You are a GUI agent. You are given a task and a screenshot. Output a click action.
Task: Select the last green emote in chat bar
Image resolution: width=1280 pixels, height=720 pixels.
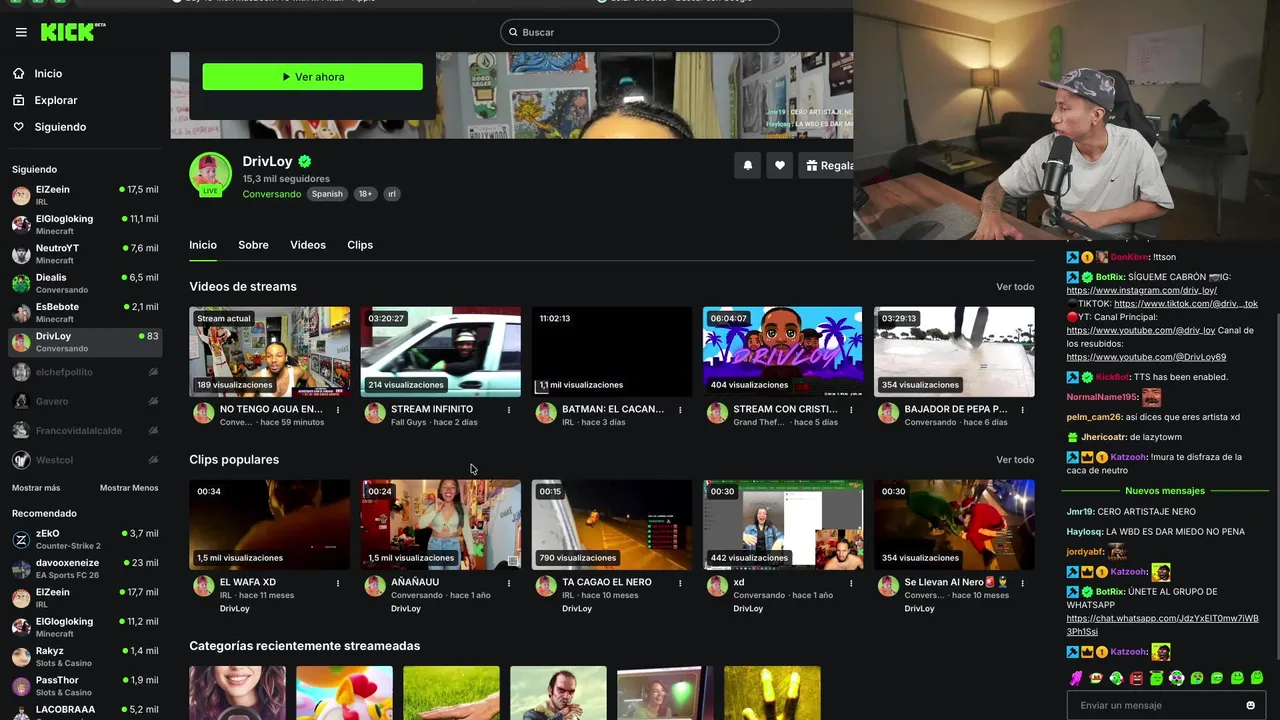(x=1257, y=678)
